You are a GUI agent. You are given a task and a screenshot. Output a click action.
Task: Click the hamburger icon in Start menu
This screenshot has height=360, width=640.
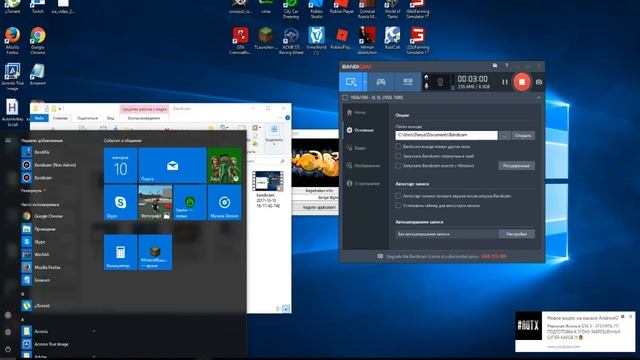tap(8, 140)
